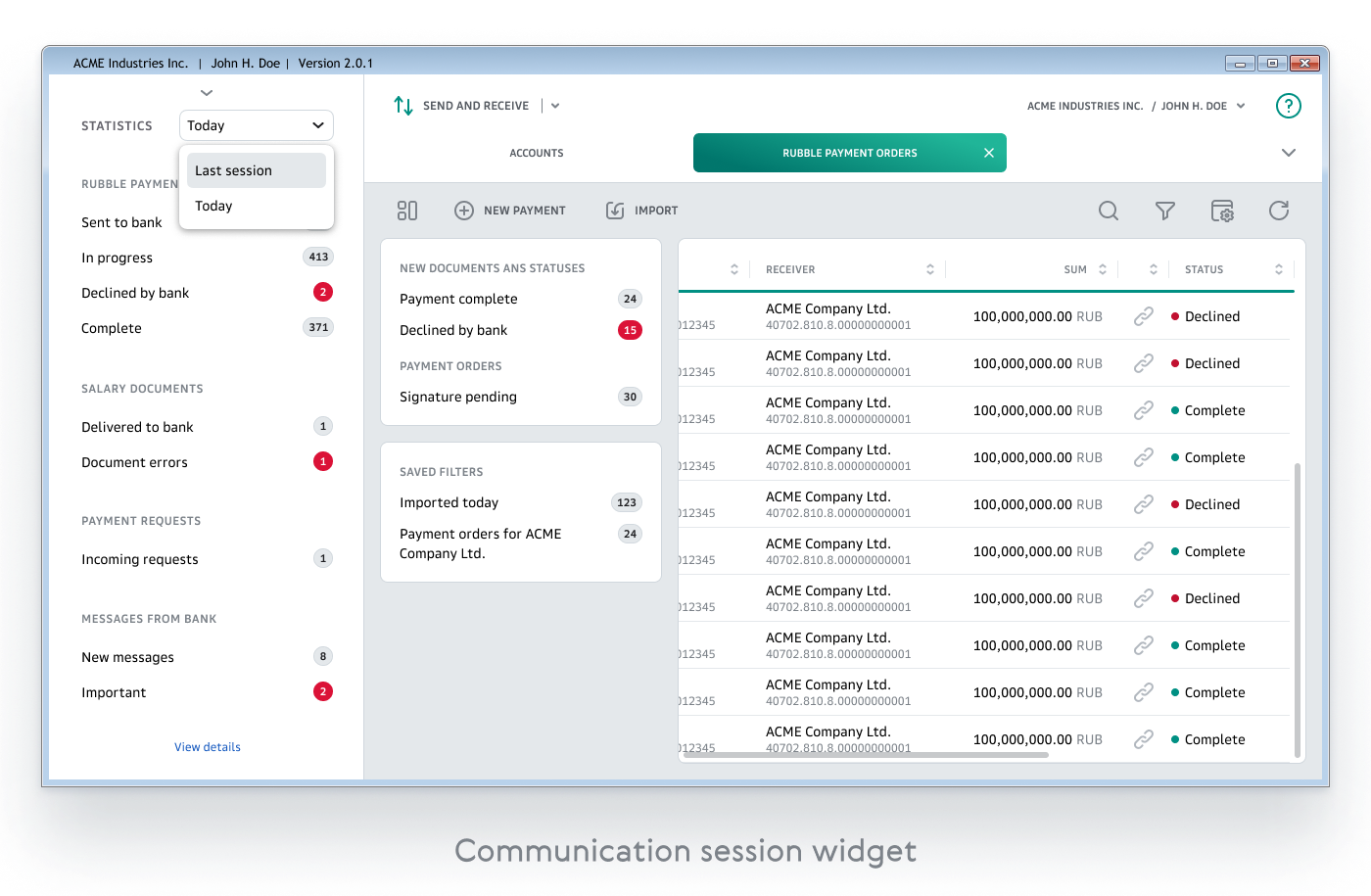Expand the Send and Receive dropdown arrow
Image resolution: width=1371 pixels, height=896 pixels.
coord(555,106)
